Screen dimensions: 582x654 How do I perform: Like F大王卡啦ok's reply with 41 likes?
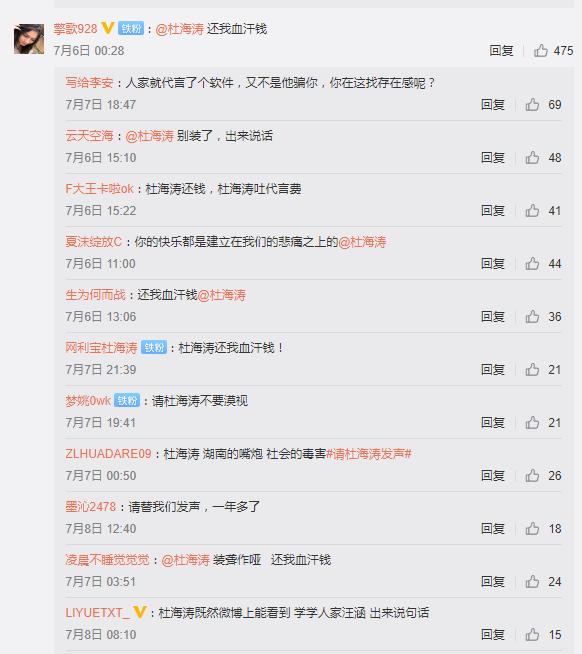[532, 210]
